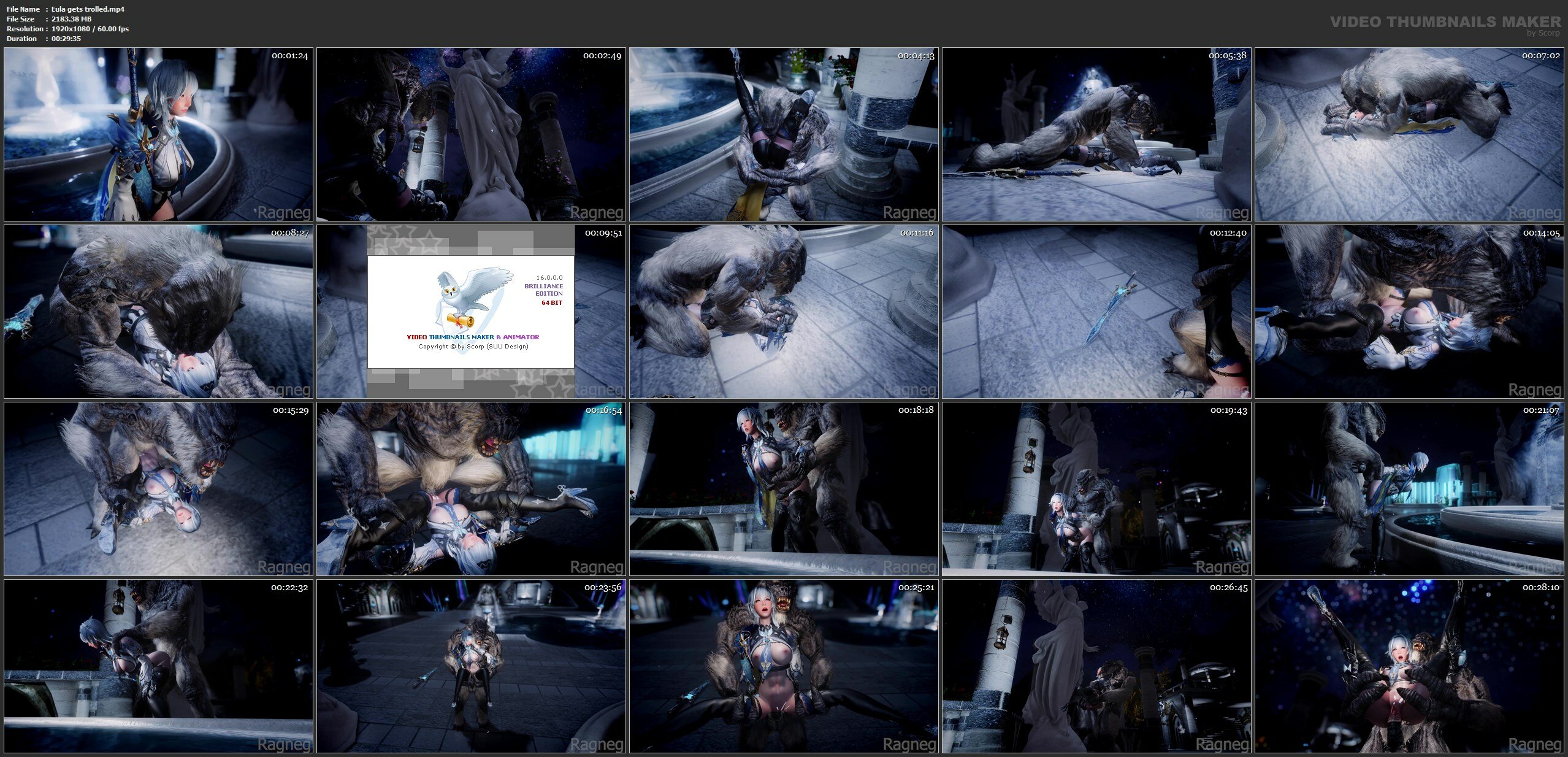Image resolution: width=1568 pixels, height=757 pixels.
Task: Open the thumbnail stamped 00:01:24
Action: coord(158,134)
